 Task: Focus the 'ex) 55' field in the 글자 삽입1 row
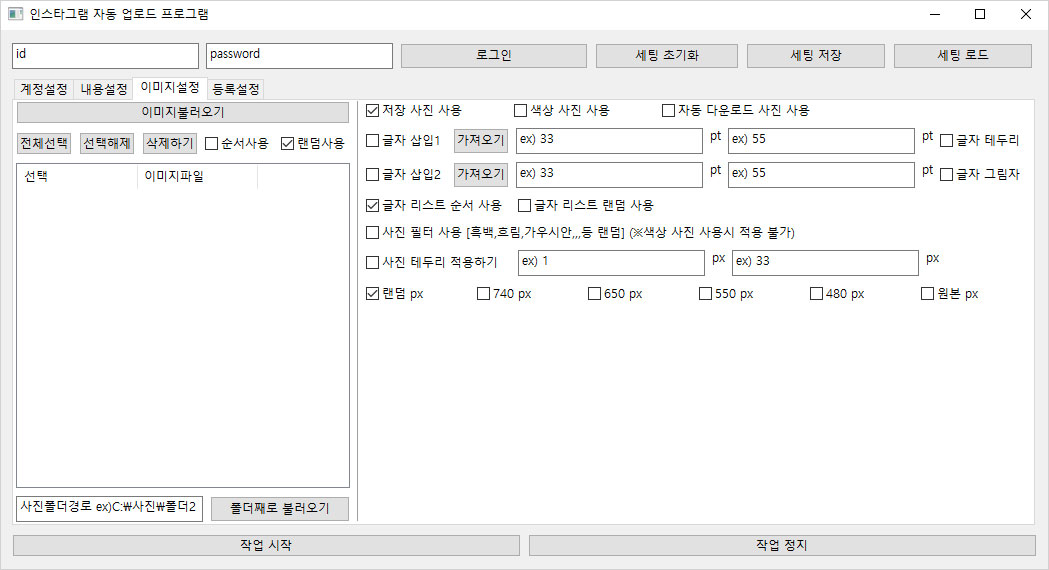click(822, 140)
